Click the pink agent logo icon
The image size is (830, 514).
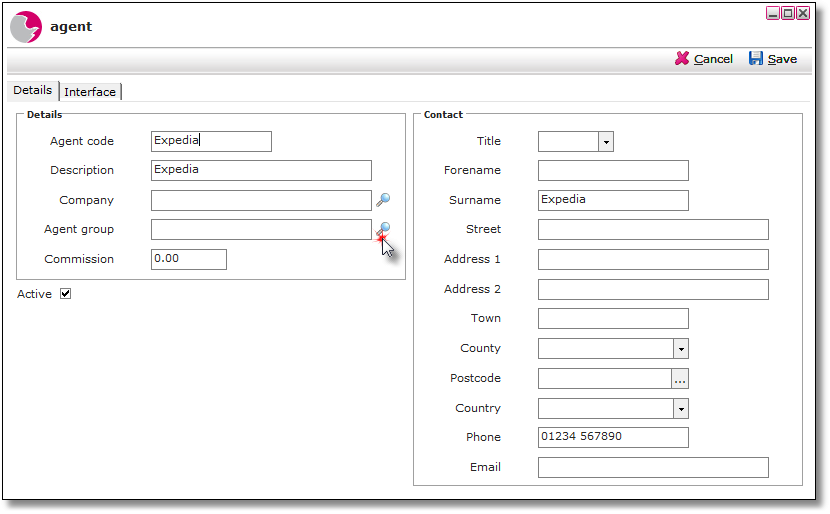point(26,27)
